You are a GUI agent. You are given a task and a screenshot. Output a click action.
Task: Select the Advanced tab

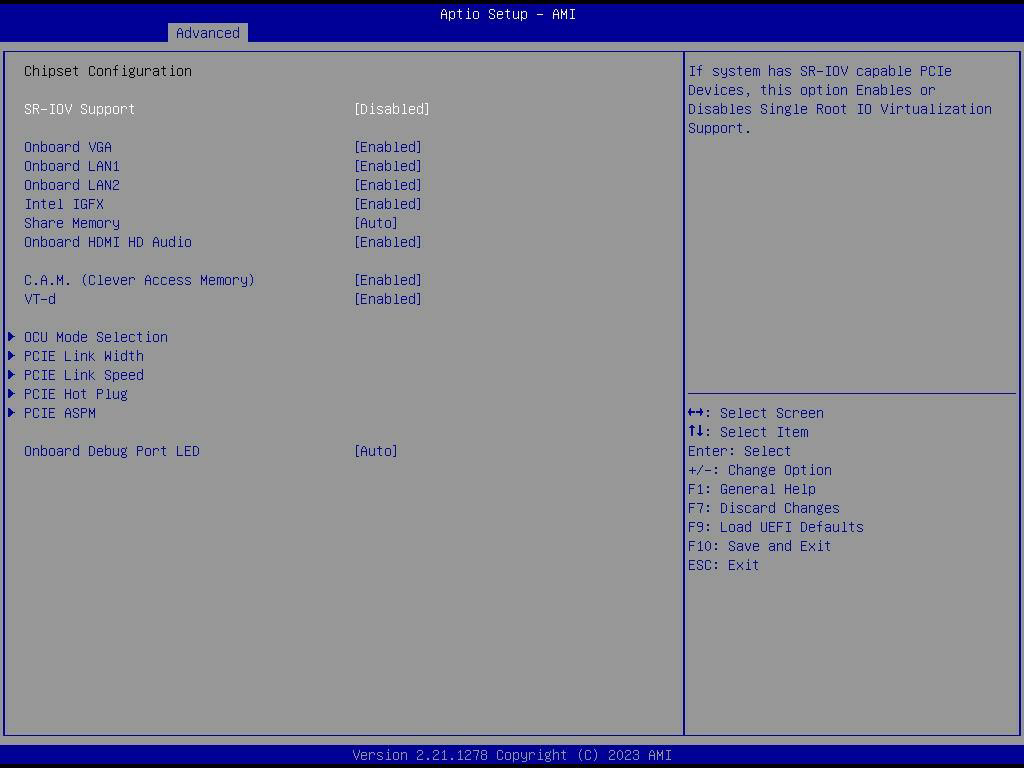[x=207, y=33]
